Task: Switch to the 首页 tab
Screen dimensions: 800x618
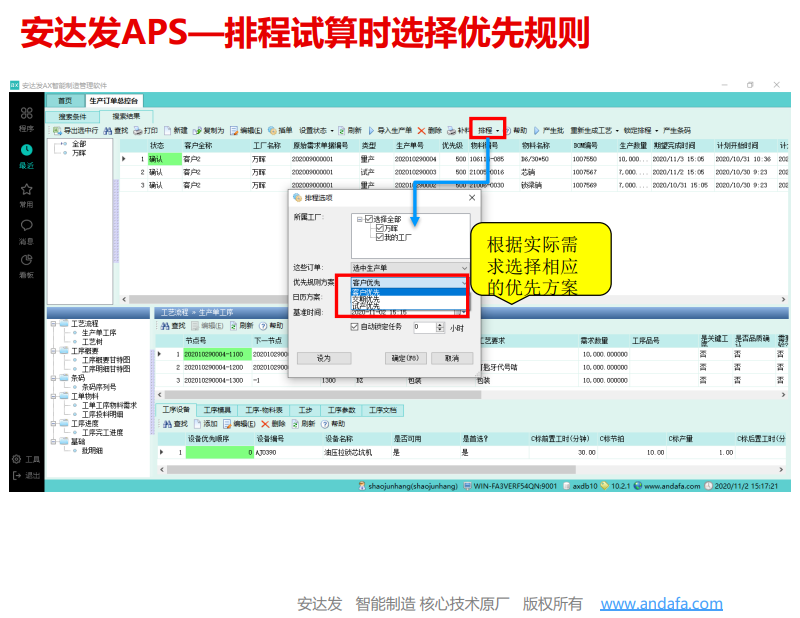Action: click(x=65, y=101)
